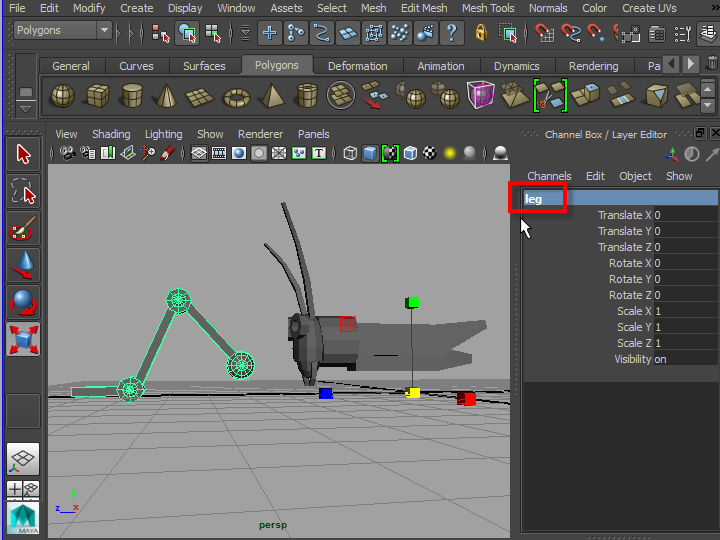
Task: Click the Select camera icon in viewport
Action: [x=68, y=153]
